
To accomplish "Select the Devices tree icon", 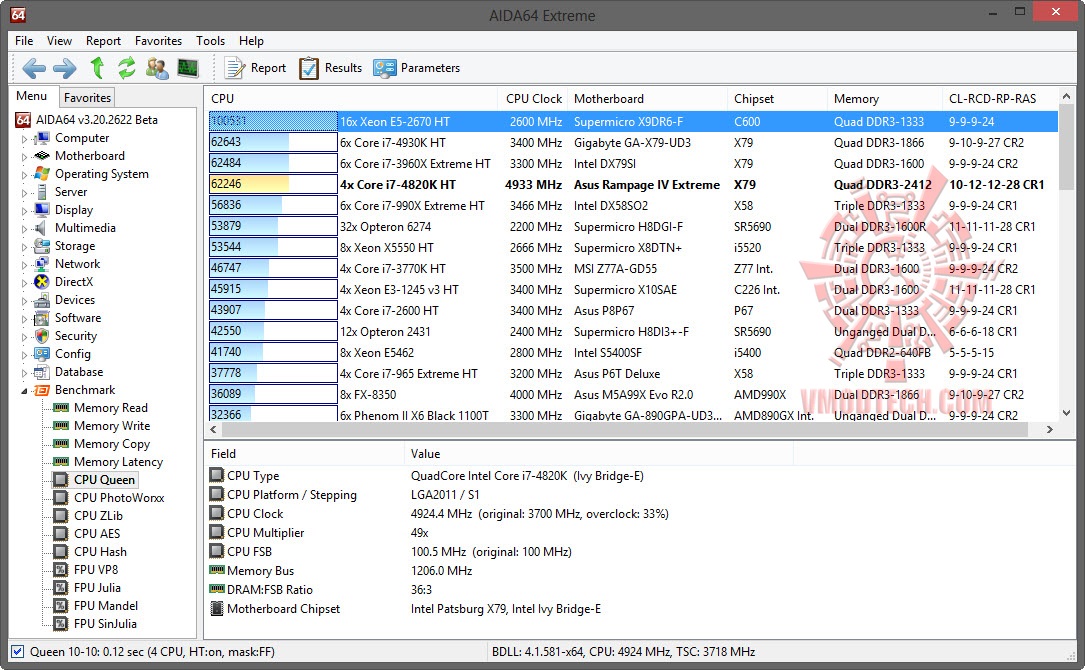I will point(42,300).
